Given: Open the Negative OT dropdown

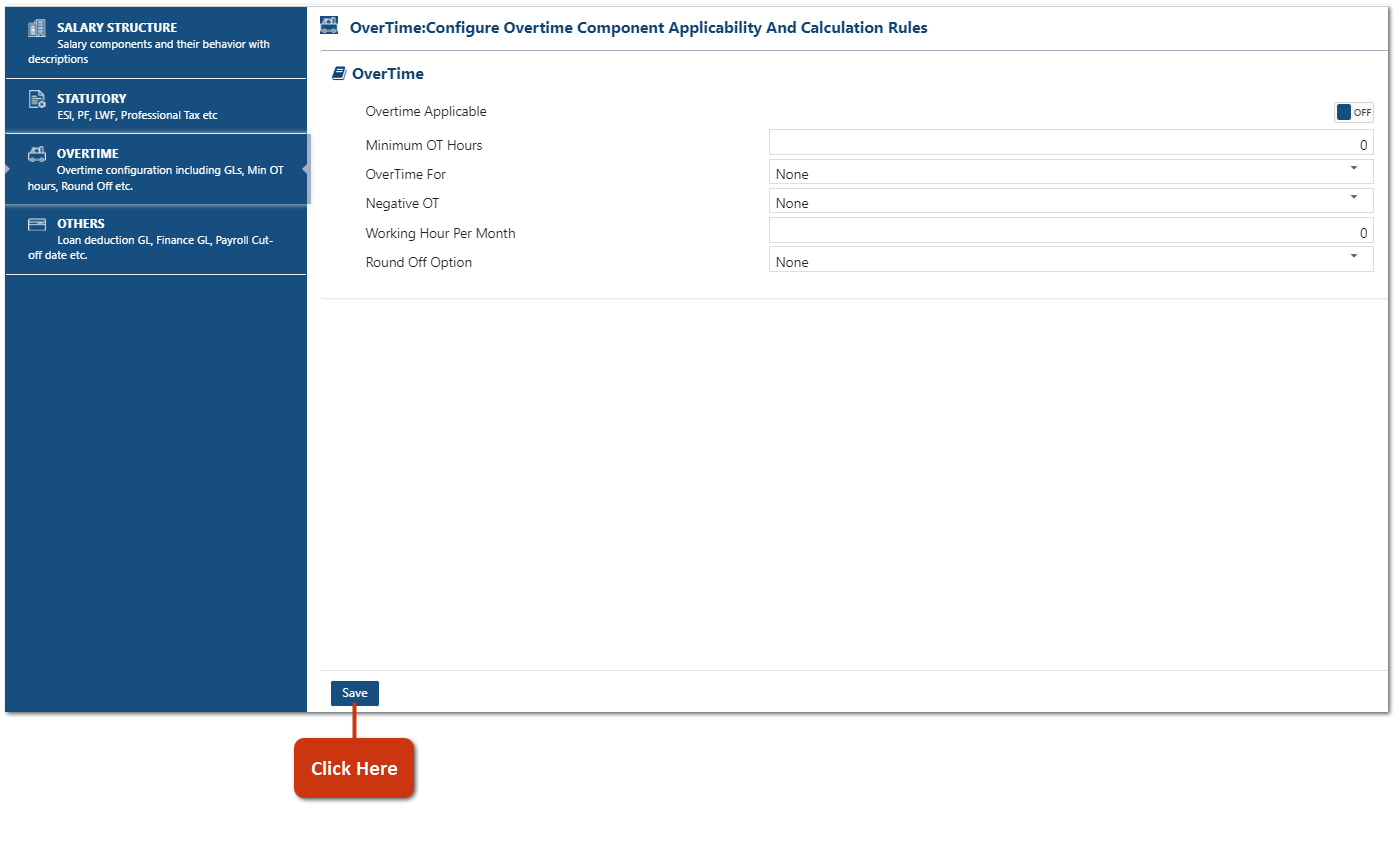Looking at the screenshot, I should point(1071,203).
